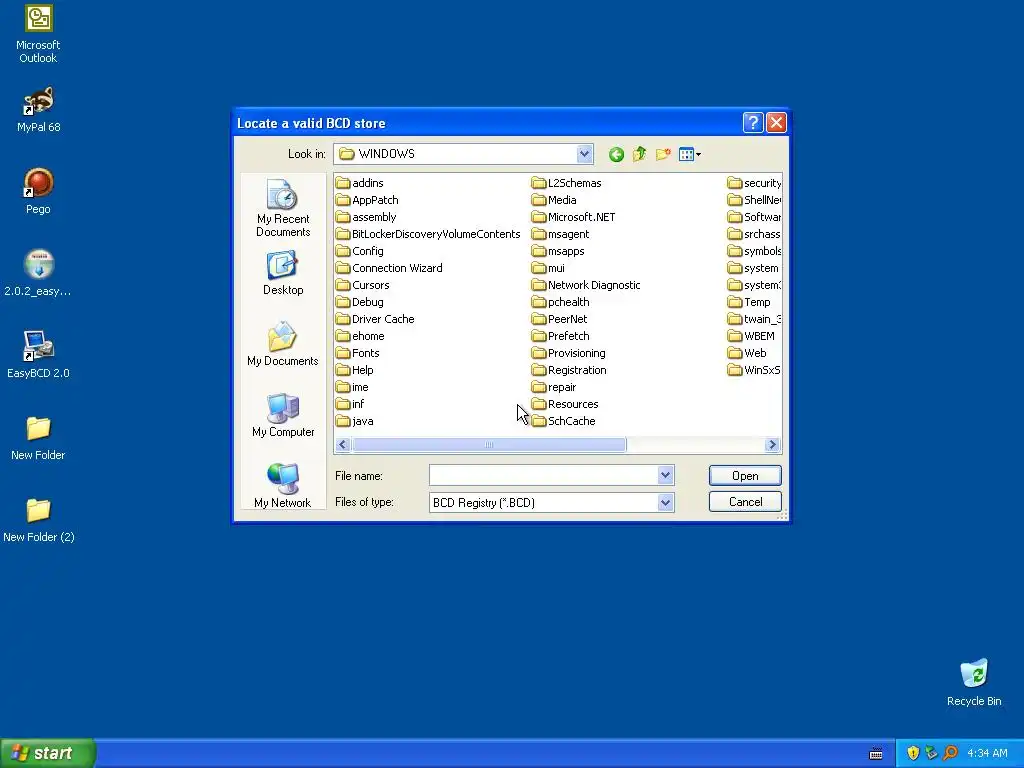Viewport: 1024px width, 768px height.
Task: Select the BitLockerDiscoveryVolumeContents folder
Action: click(x=428, y=234)
